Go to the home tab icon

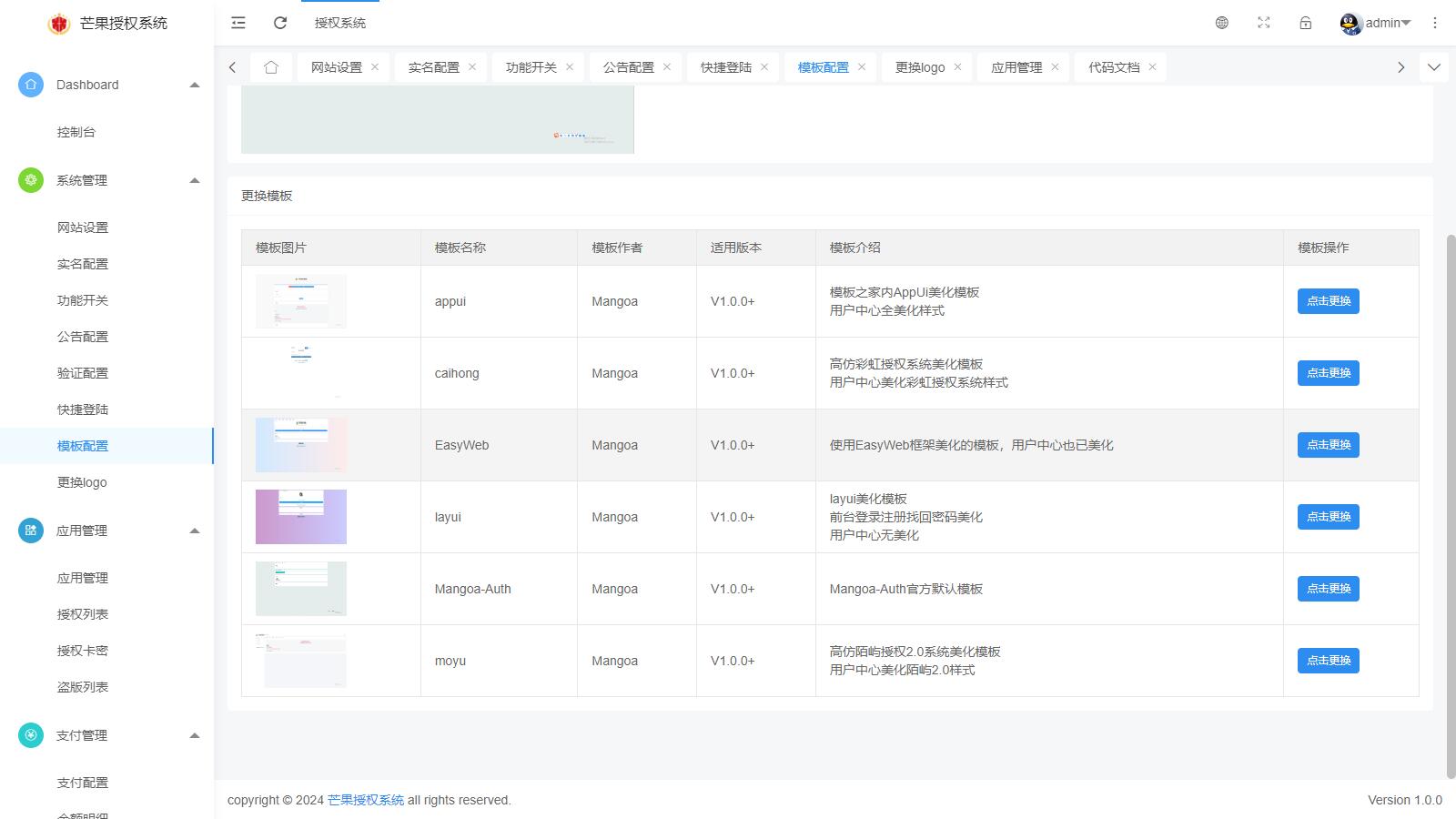click(x=271, y=67)
